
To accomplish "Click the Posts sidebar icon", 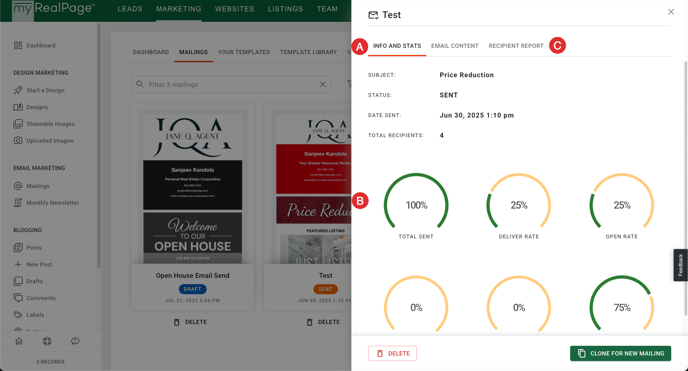I will 18,248.
